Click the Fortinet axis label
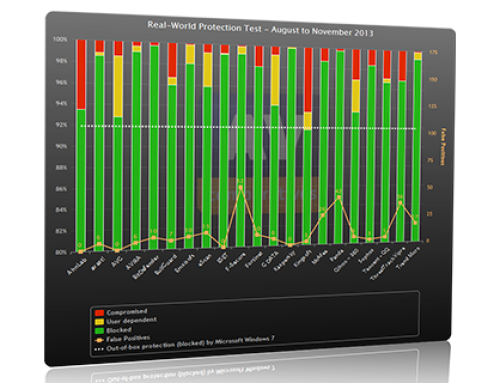The height and width of the screenshot is (383, 500). click(x=254, y=260)
